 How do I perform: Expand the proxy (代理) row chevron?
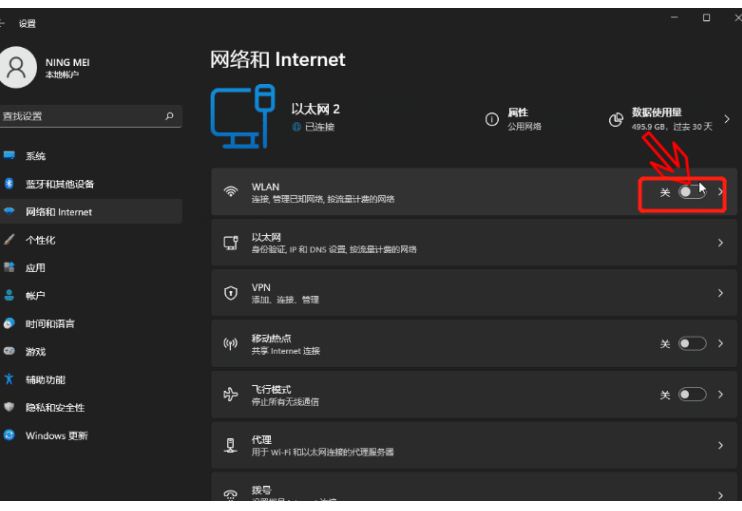[720, 445]
